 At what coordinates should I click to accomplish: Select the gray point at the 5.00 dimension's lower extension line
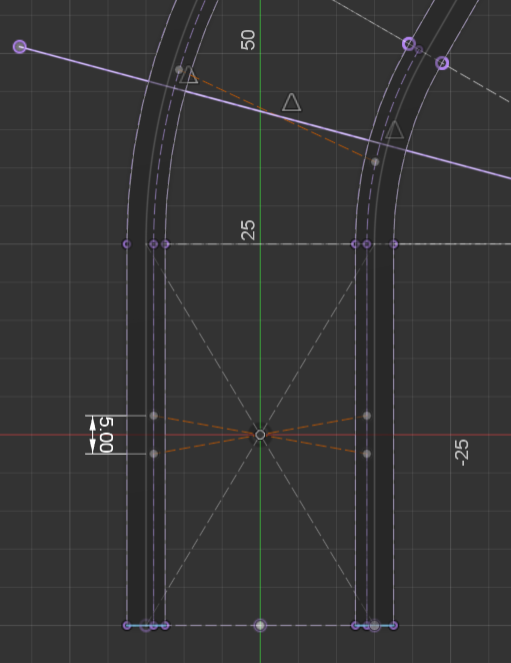pos(154,454)
